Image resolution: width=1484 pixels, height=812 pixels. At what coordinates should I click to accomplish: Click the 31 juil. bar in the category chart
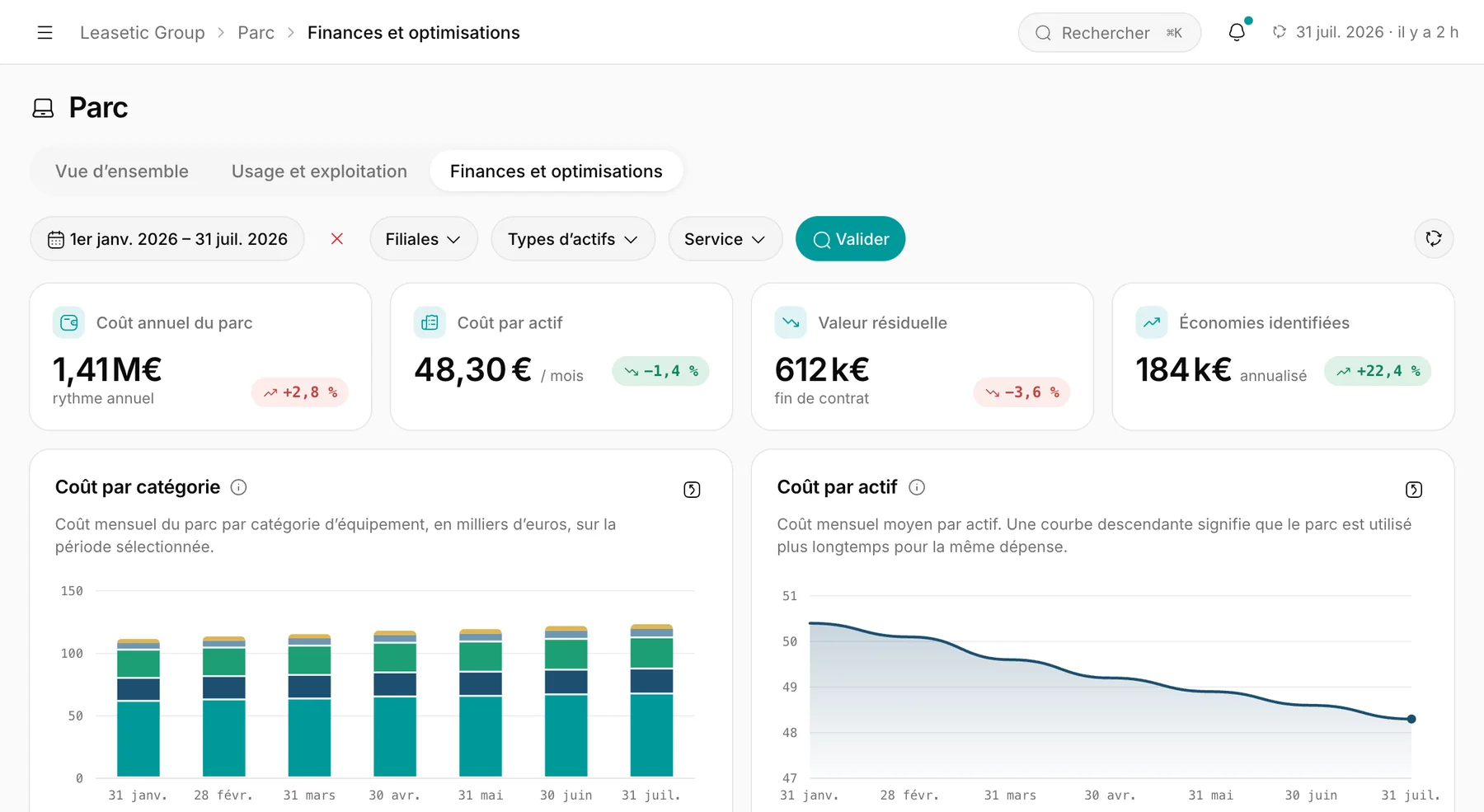(651, 701)
